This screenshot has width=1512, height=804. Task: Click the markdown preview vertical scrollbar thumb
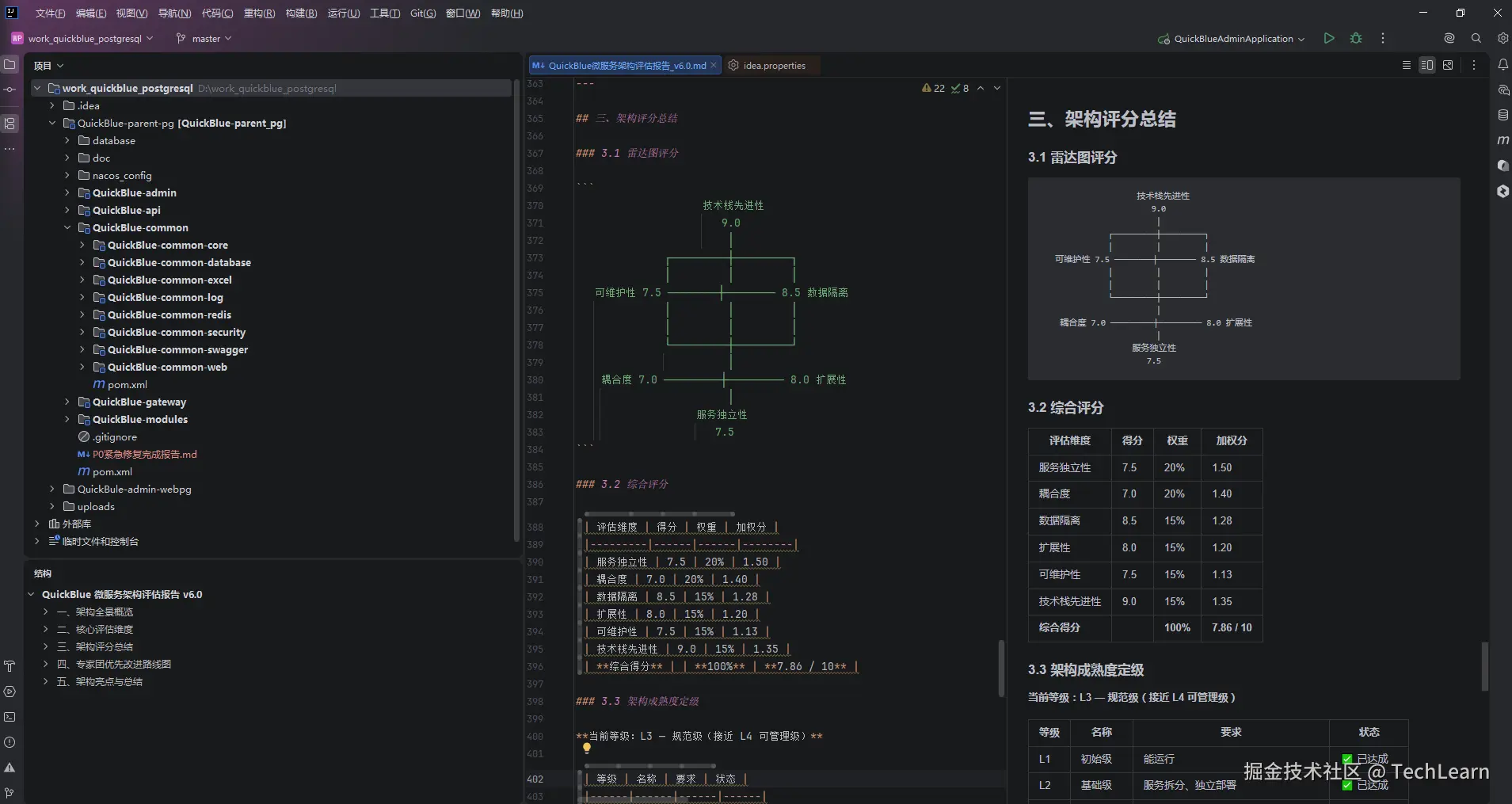pos(1484,666)
